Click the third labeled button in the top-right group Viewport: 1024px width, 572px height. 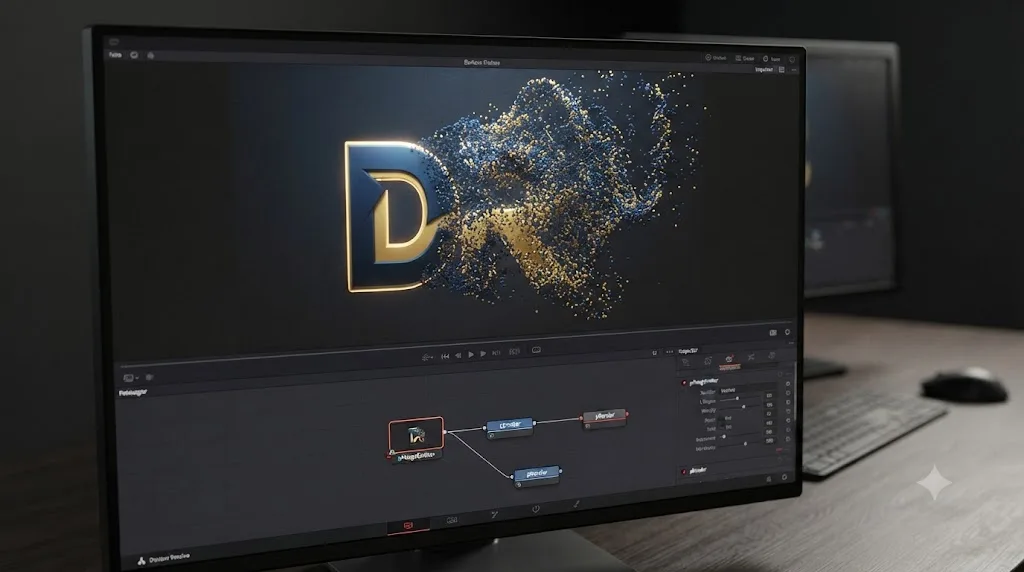click(x=771, y=59)
